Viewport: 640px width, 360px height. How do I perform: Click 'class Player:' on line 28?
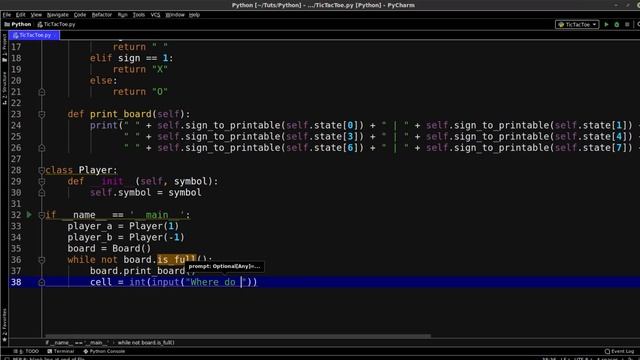81,170
